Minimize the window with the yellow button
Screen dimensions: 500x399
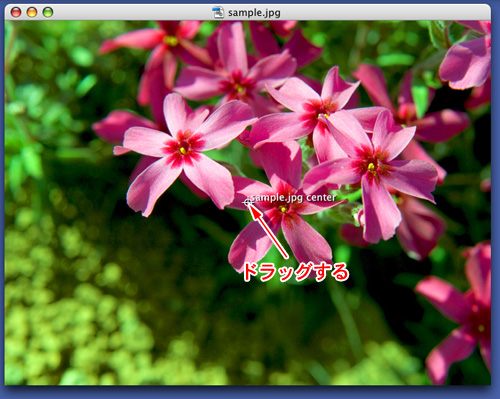pyautogui.click(x=32, y=12)
